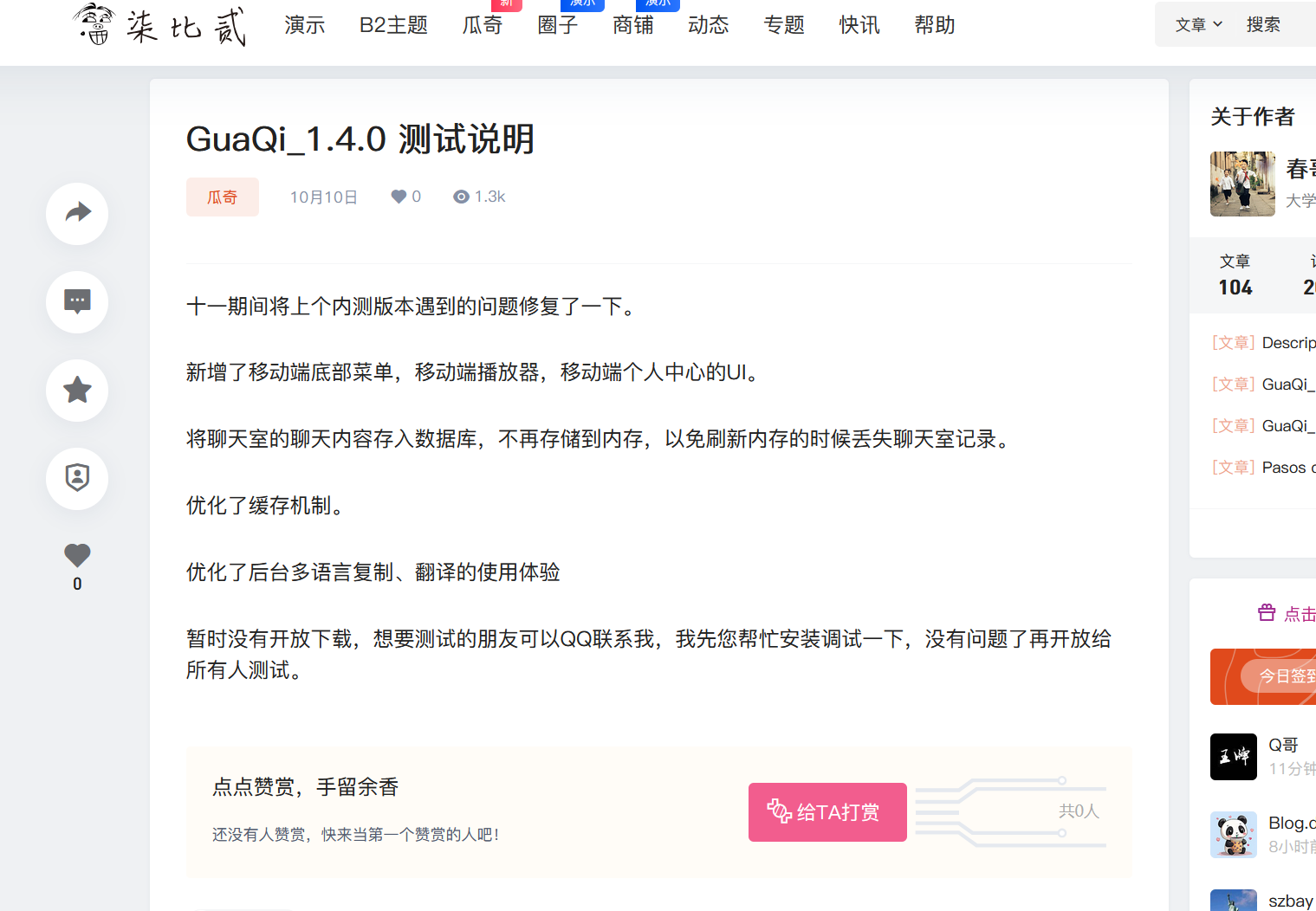Go to the 商铺 navigation item
Viewport: 1316px width, 911px height.
tap(632, 25)
